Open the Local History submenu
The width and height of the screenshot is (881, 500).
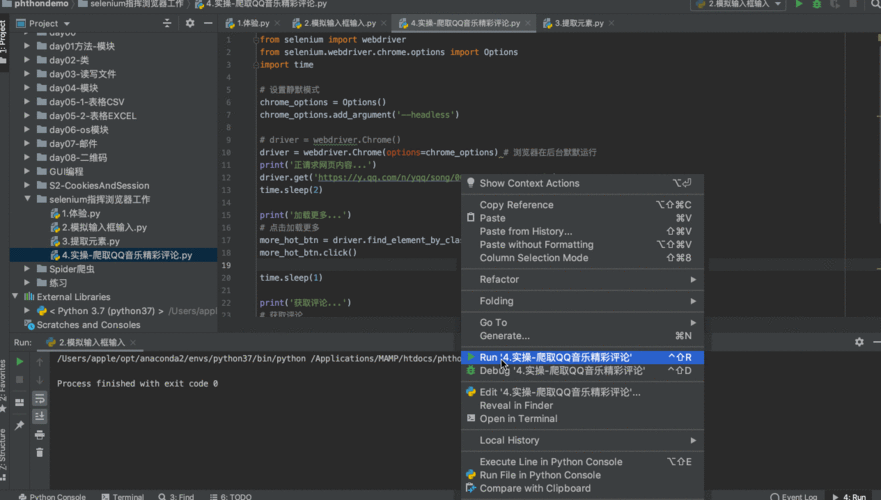click(x=582, y=440)
